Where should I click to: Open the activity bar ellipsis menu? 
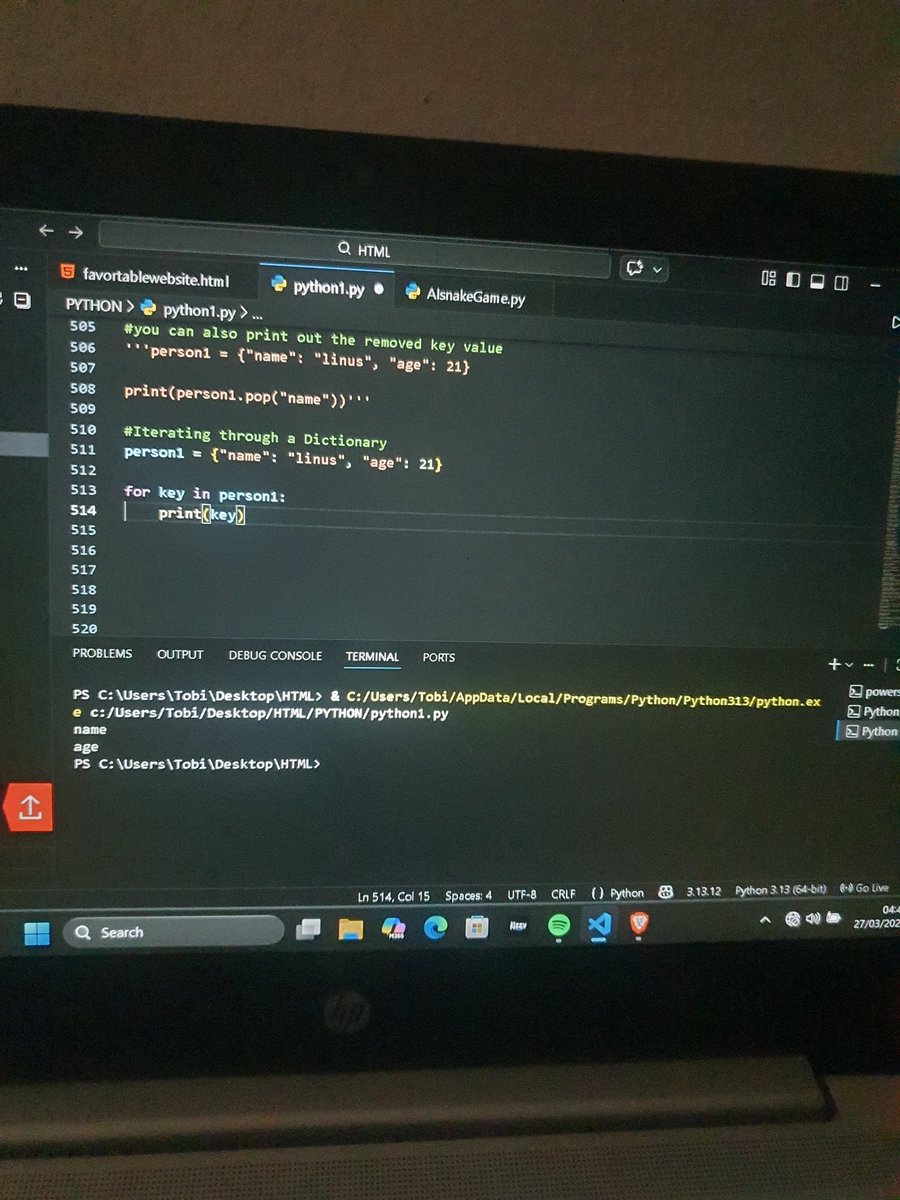coord(21,270)
